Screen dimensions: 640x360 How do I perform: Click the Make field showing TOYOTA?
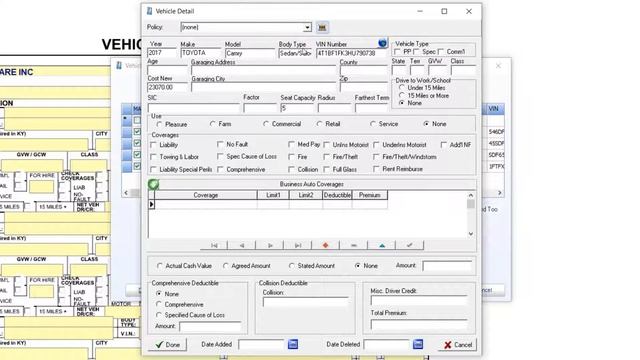tap(200, 53)
